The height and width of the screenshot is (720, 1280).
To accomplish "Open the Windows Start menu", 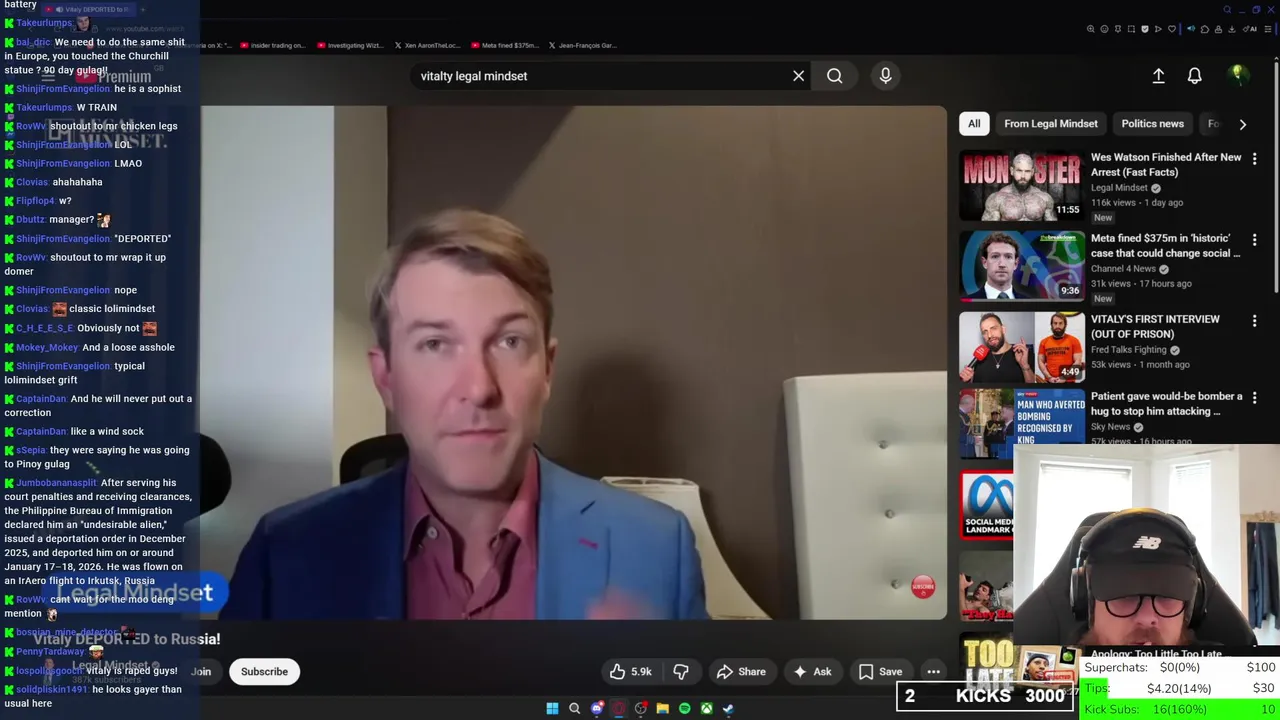I will (x=552, y=709).
